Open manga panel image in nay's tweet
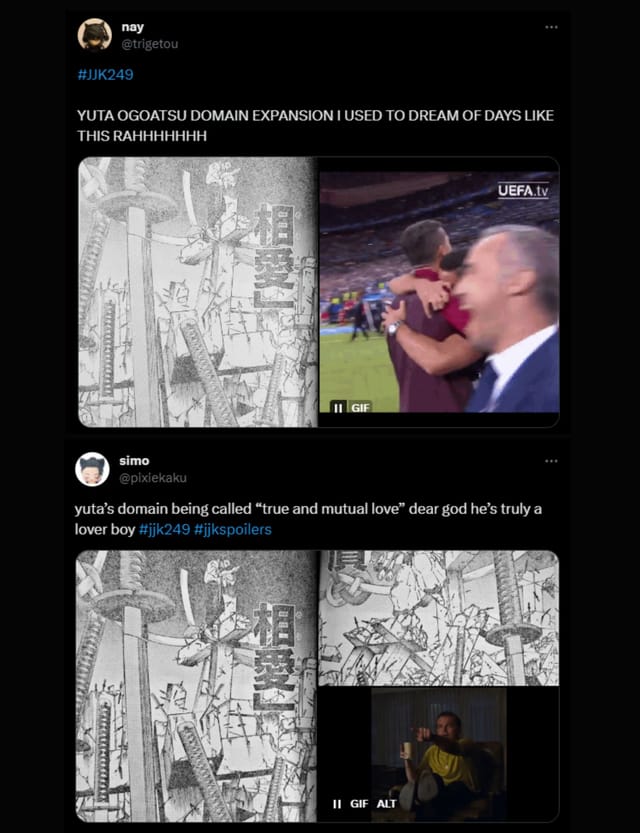 [198, 292]
